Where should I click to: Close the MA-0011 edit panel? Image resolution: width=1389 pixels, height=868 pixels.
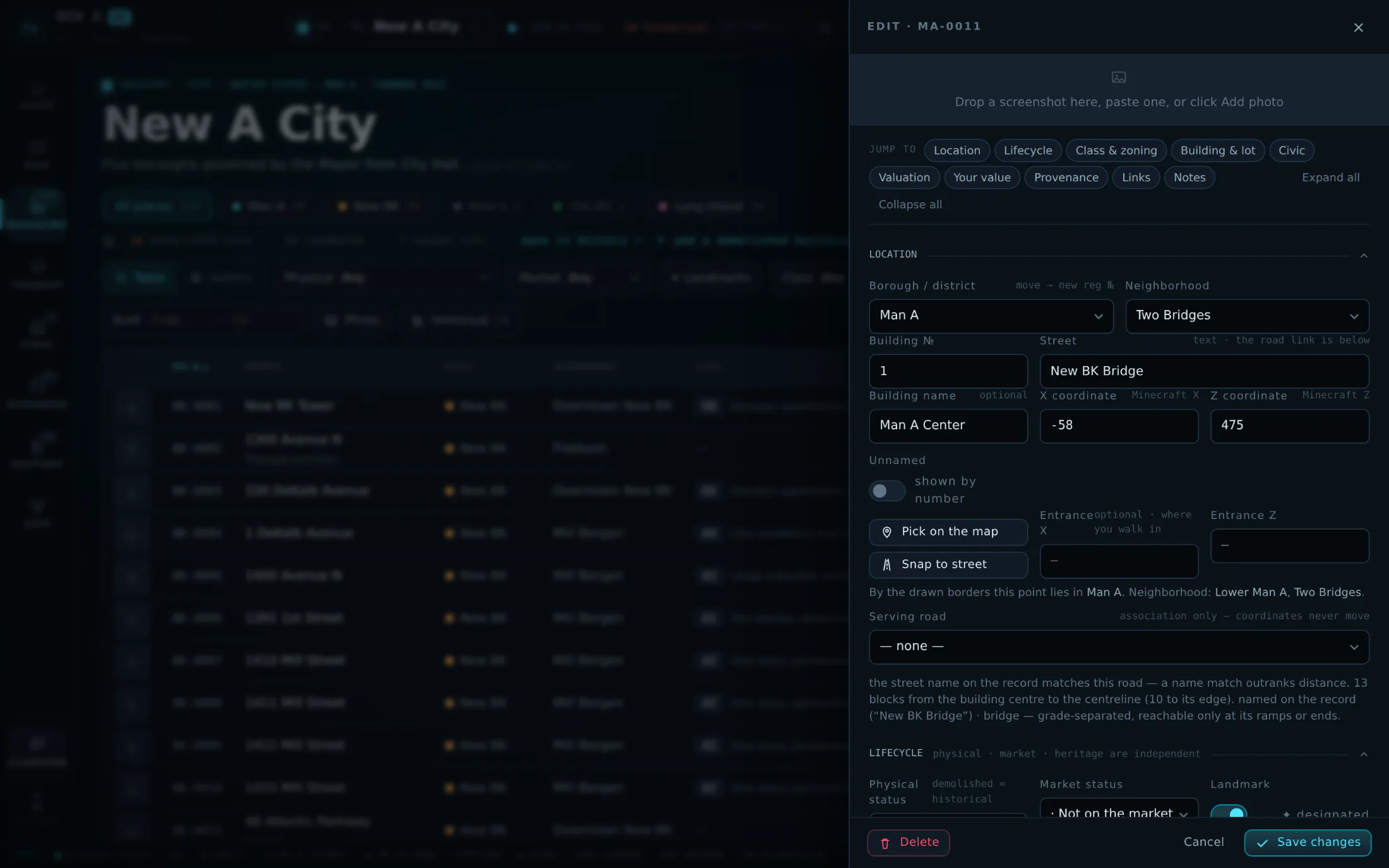(x=1358, y=27)
